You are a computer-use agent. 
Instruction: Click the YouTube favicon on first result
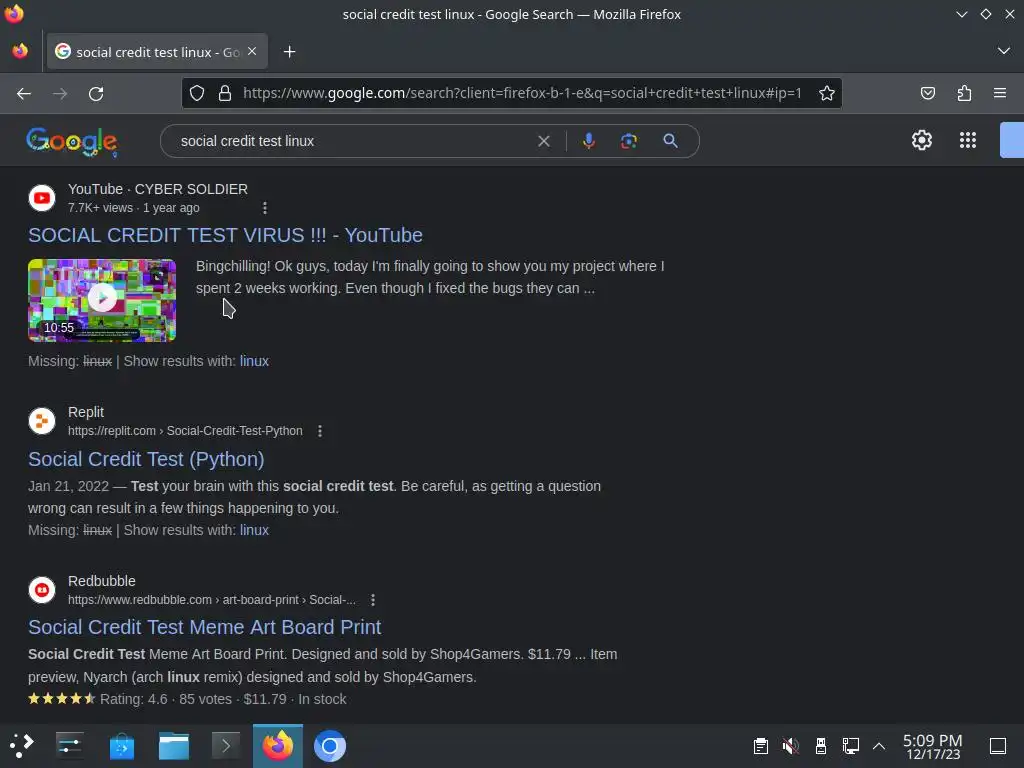[42, 198]
